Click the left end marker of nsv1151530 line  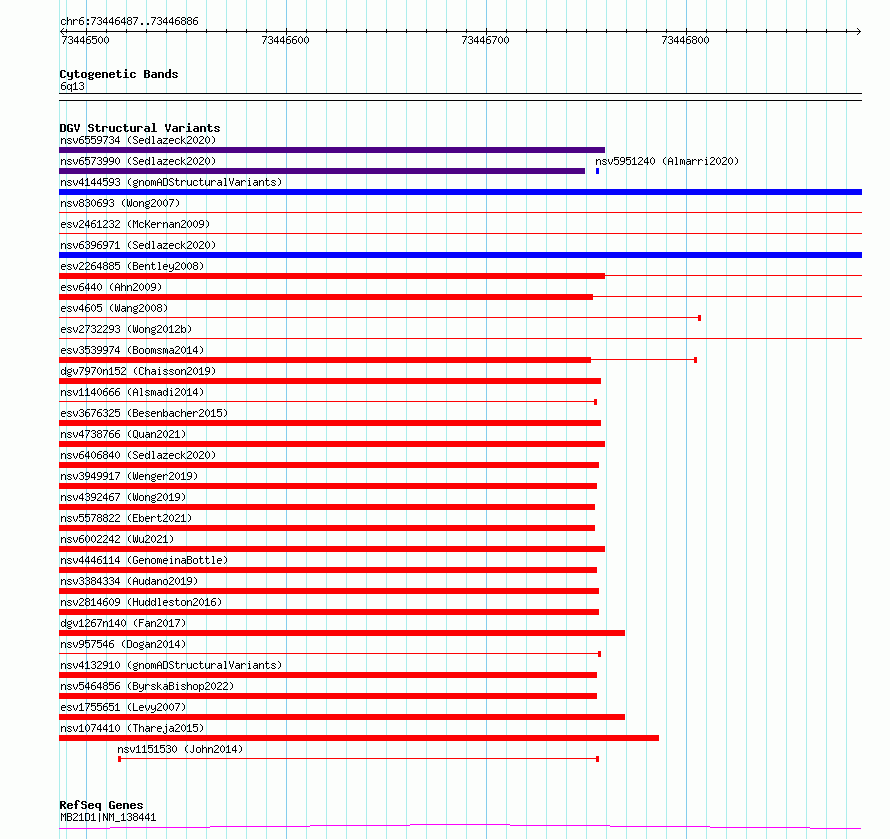(119, 759)
